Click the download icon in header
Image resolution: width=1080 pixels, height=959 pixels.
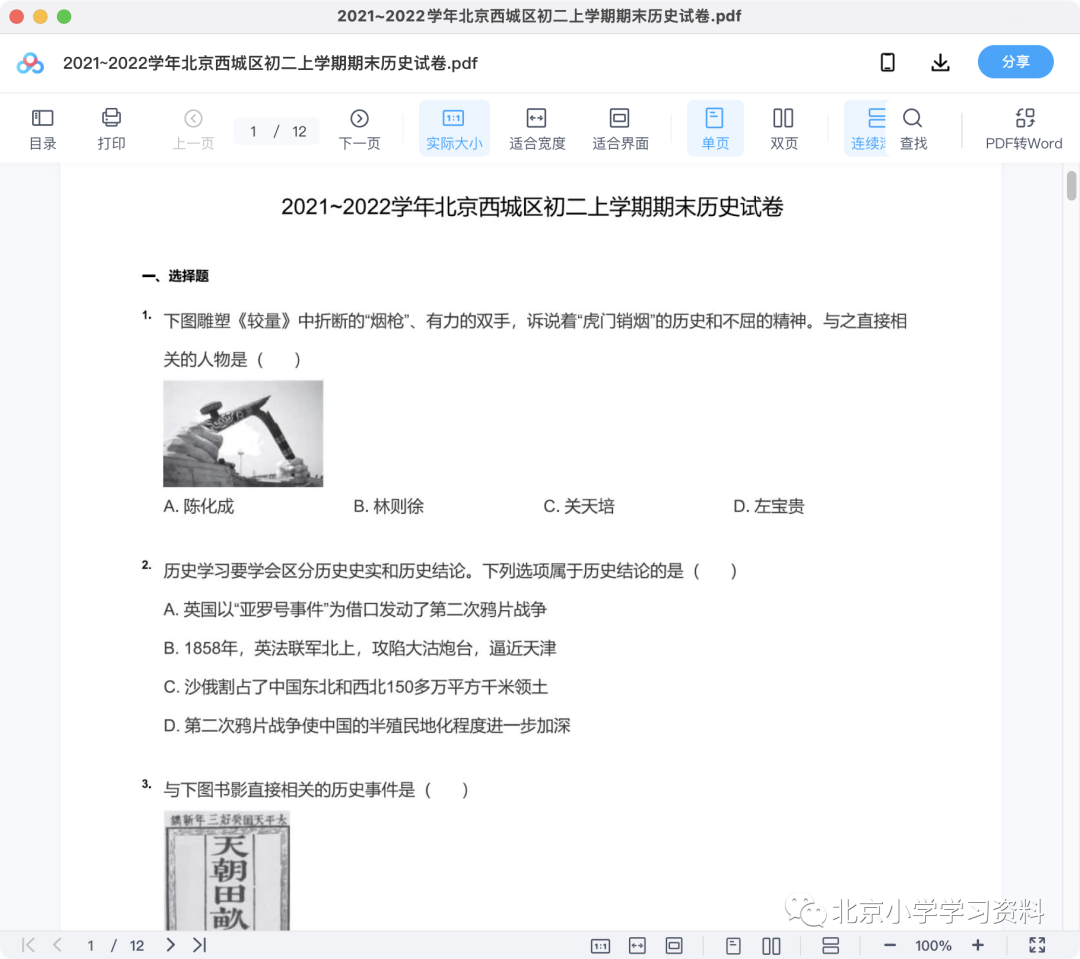940,63
